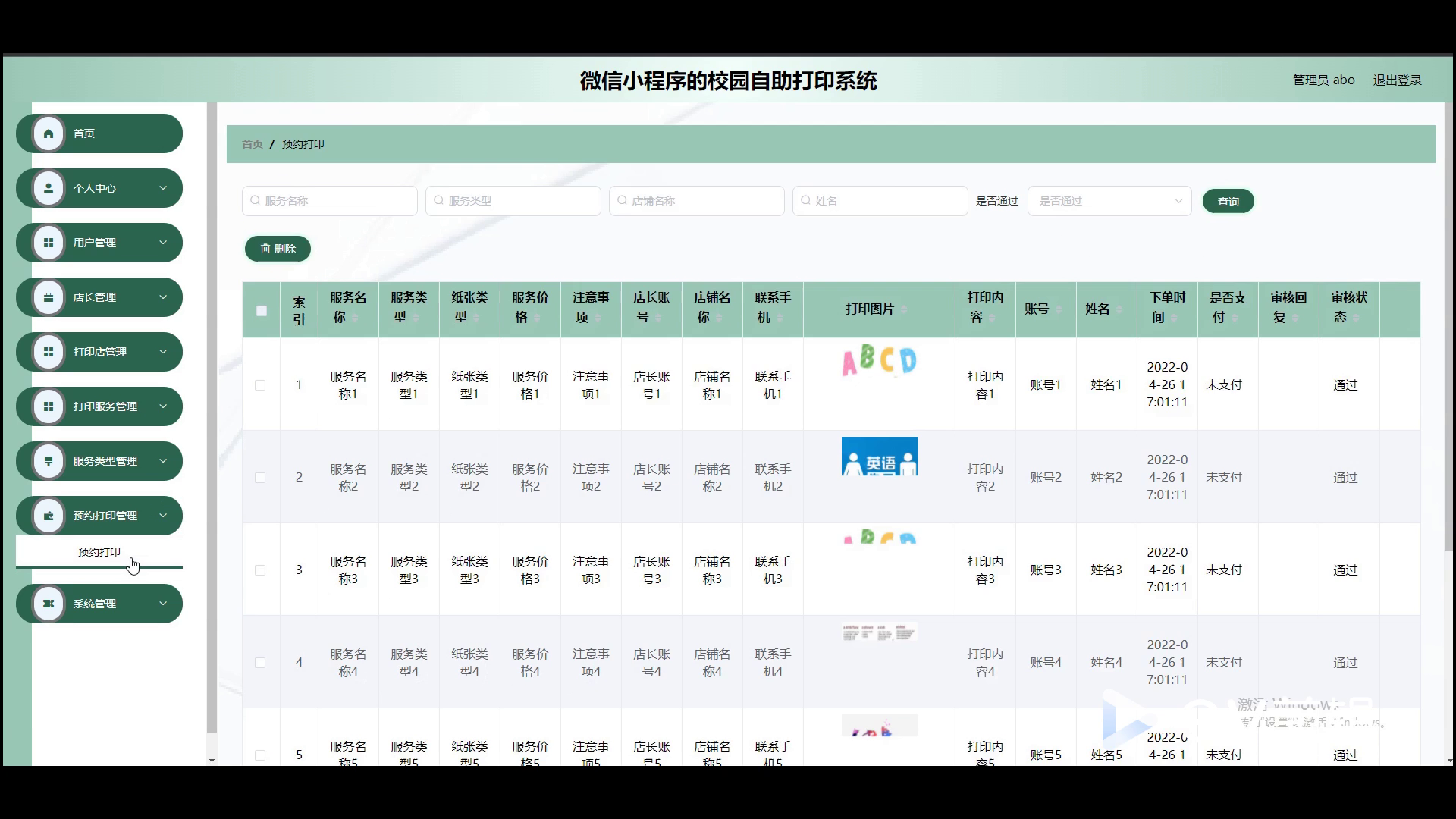This screenshot has width=1456, height=819.
Task: Click the 查询 search button
Action: click(1228, 201)
